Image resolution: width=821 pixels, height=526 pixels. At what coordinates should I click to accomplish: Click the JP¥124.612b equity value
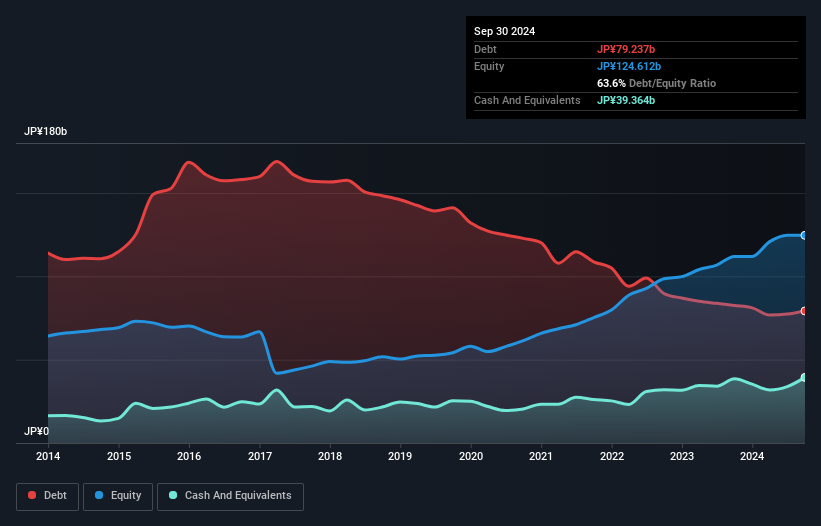(629, 66)
